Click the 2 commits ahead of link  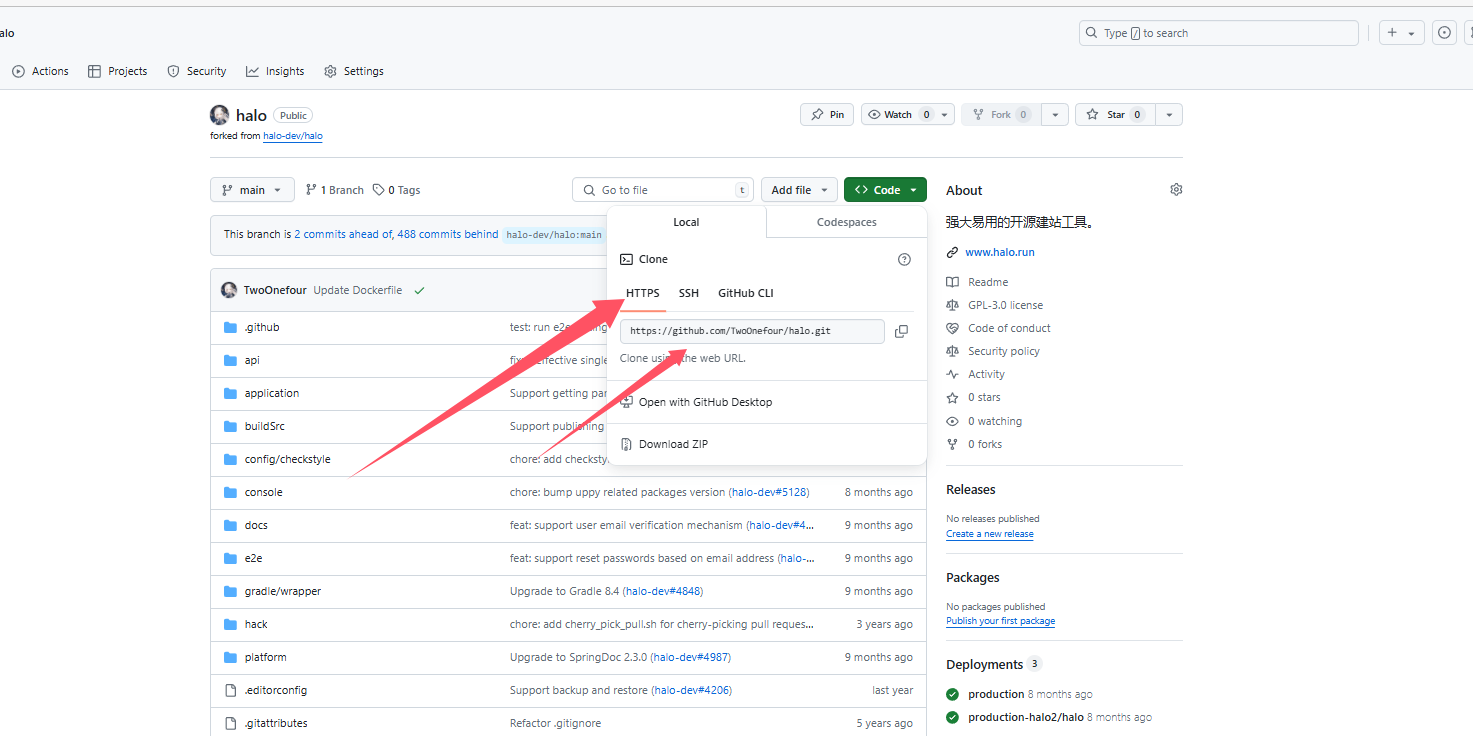click(343, 234)
